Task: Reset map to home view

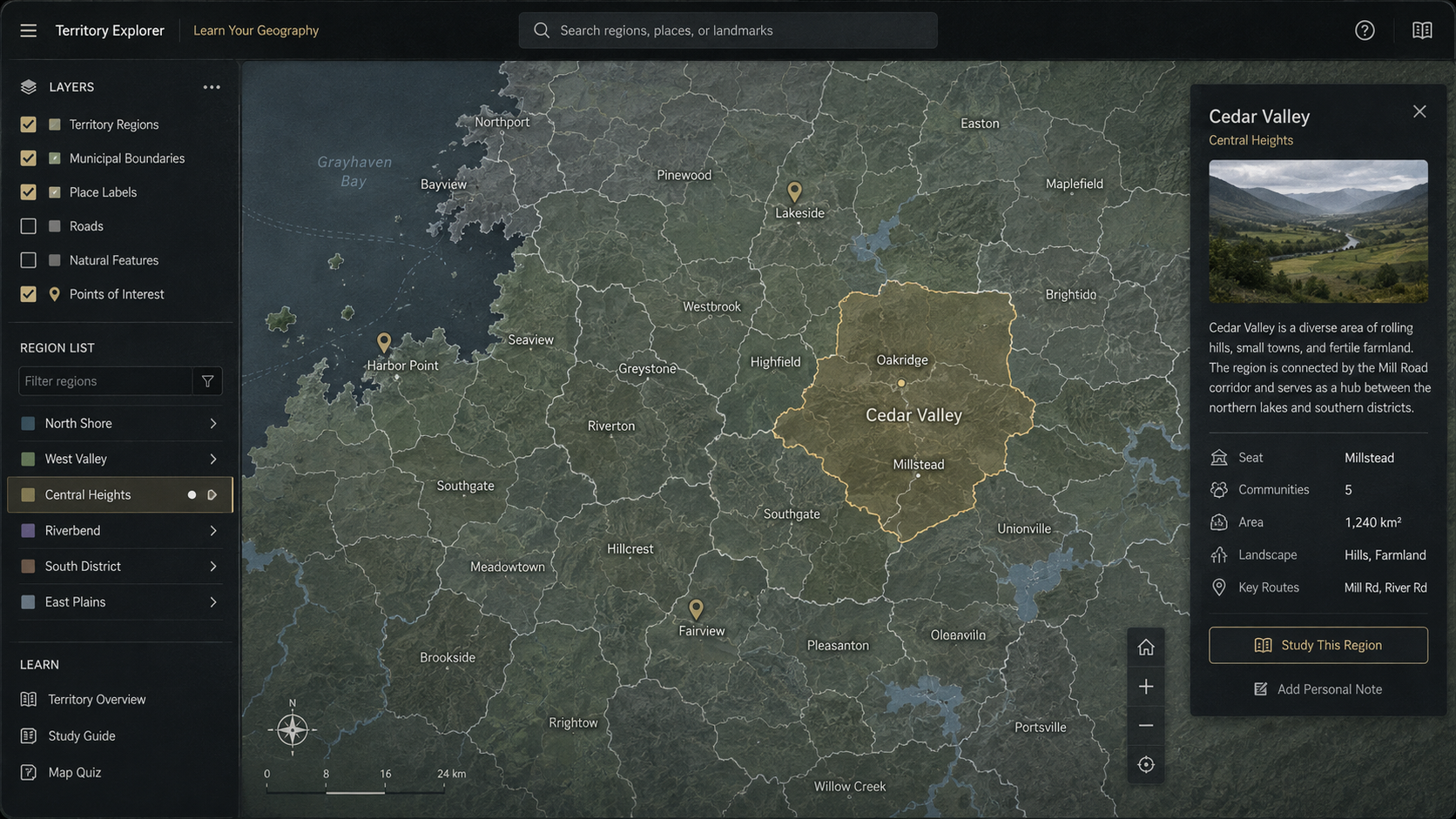Action: [1146, 648]
